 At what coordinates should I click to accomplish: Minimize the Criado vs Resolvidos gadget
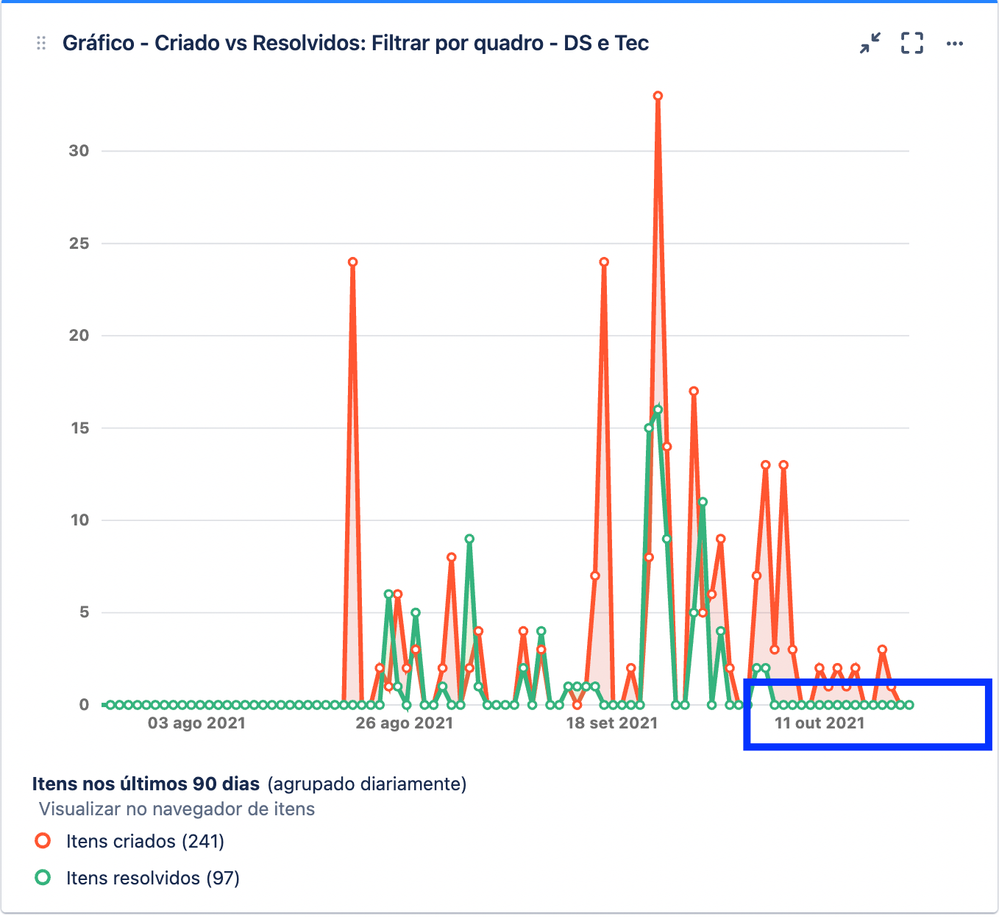tap(870, 43)
